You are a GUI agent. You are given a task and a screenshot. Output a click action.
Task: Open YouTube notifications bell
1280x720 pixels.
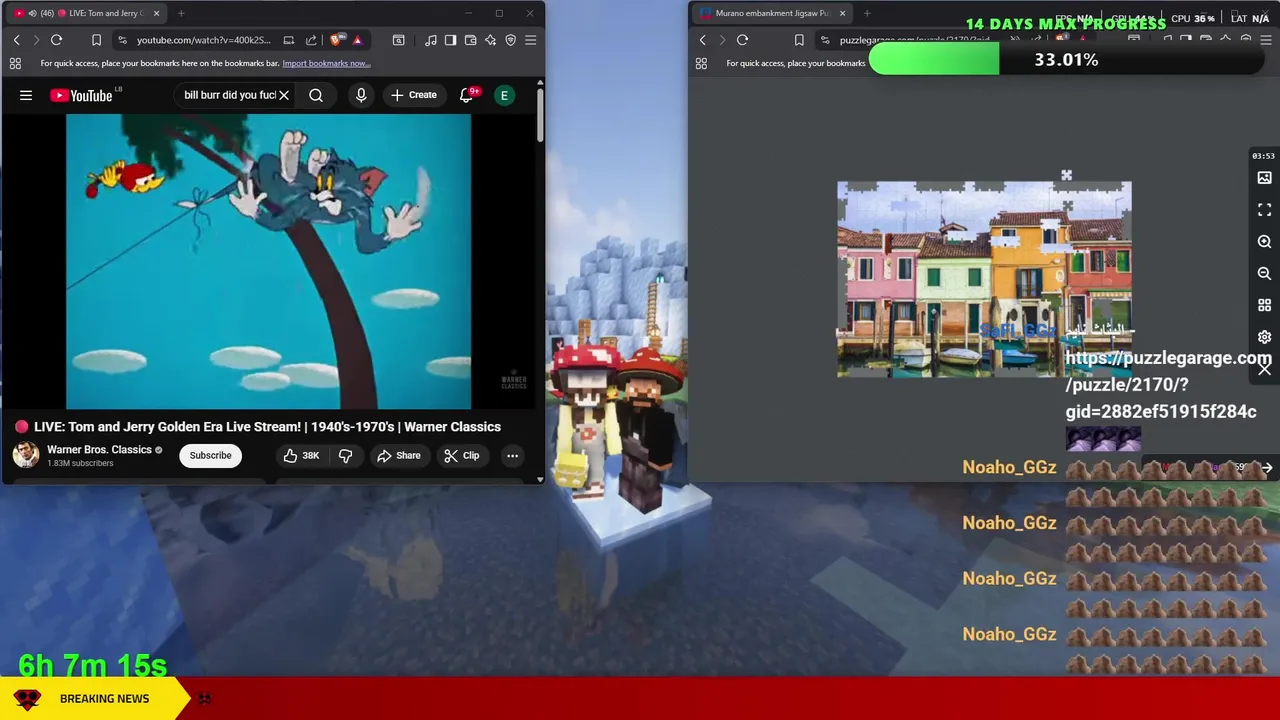click(x=466, y=95)
